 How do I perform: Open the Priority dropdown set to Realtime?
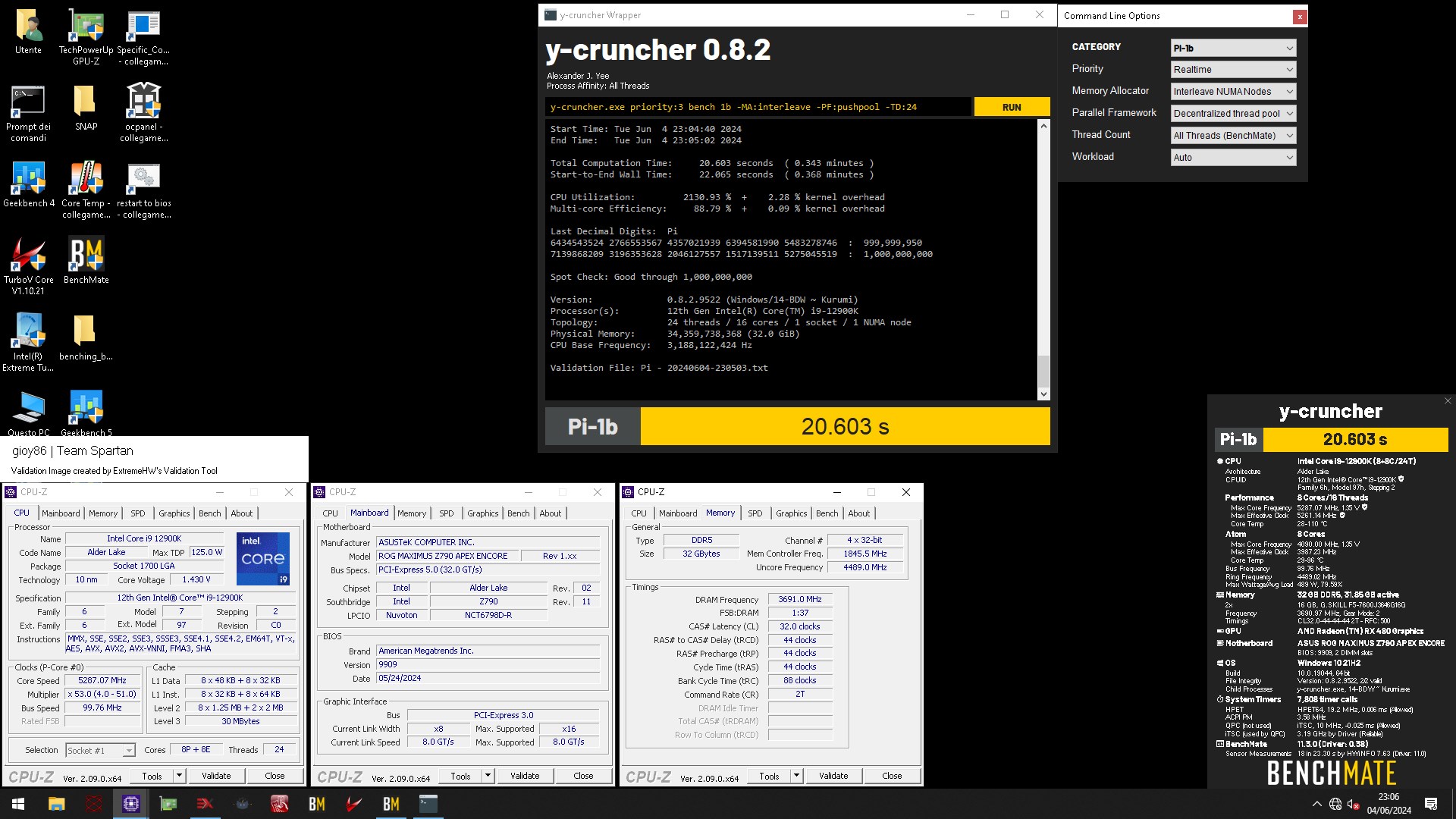click(1233, 70)
